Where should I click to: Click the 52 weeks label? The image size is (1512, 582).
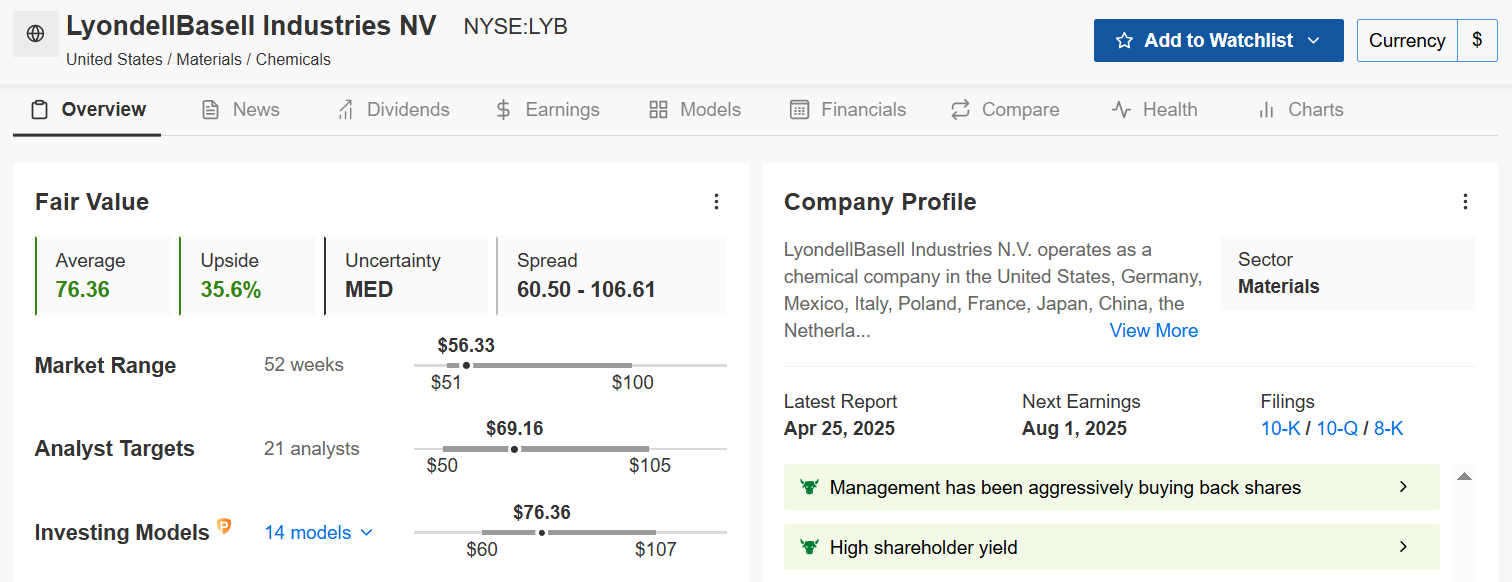coord(304,365)
